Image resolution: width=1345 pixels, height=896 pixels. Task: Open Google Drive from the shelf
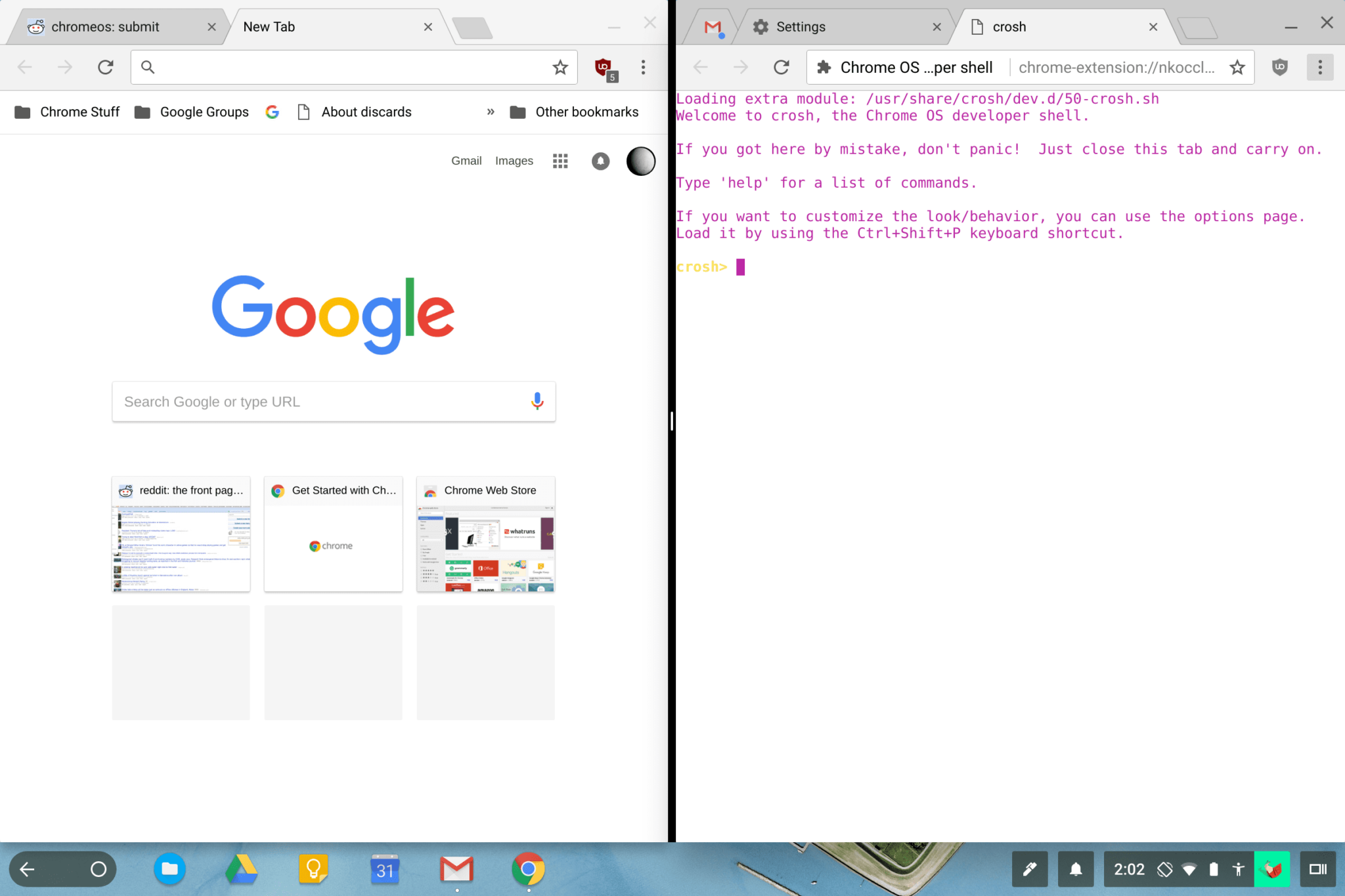[x=242, y=869]
